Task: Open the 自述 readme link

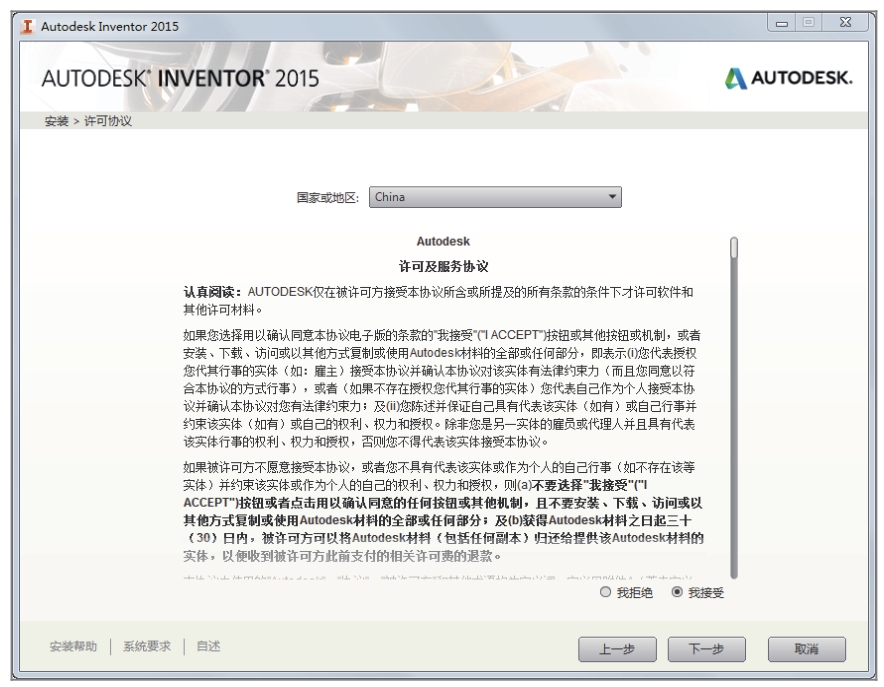Action: coord(208,646)
